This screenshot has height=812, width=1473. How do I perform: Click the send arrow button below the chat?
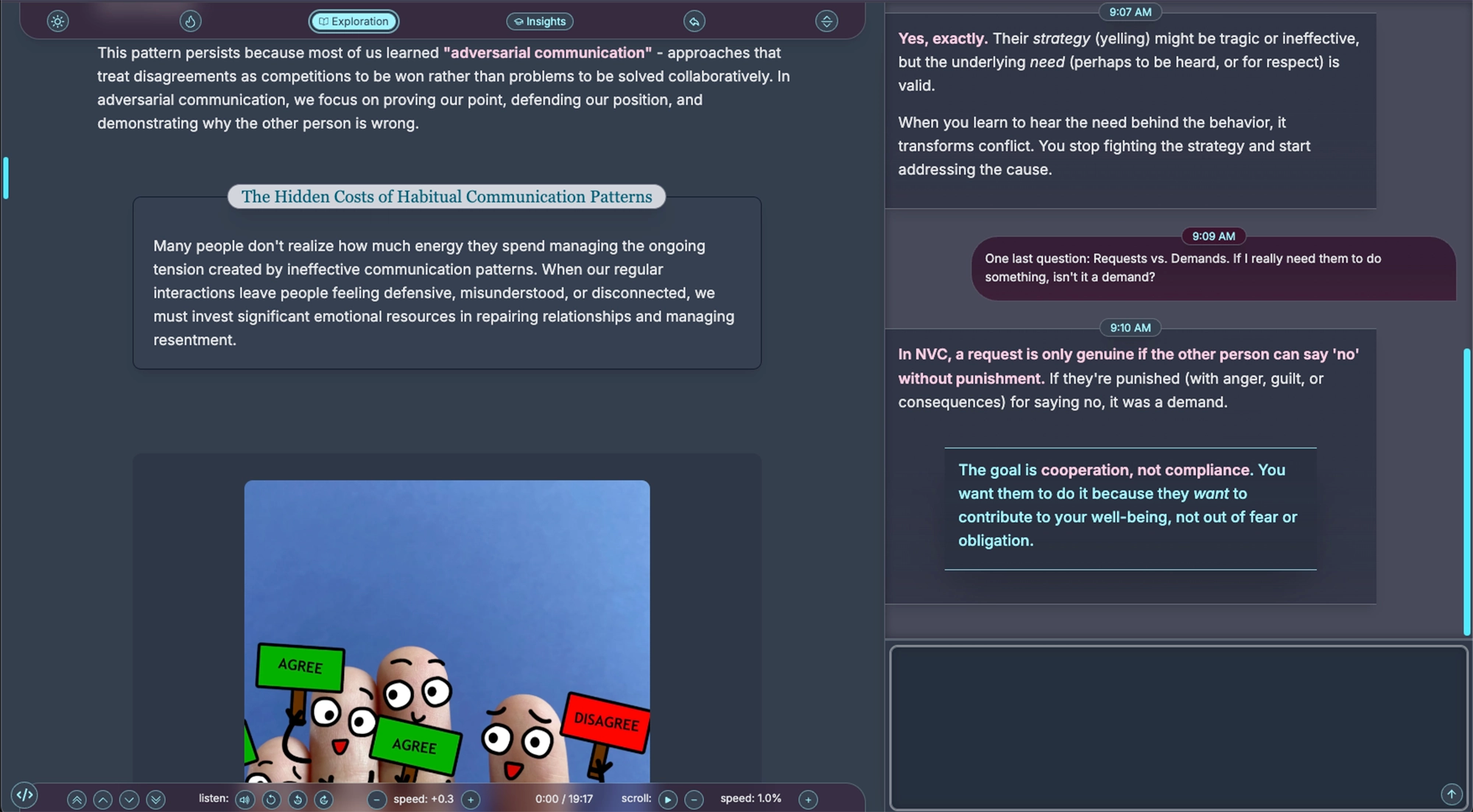(1449, 794)
